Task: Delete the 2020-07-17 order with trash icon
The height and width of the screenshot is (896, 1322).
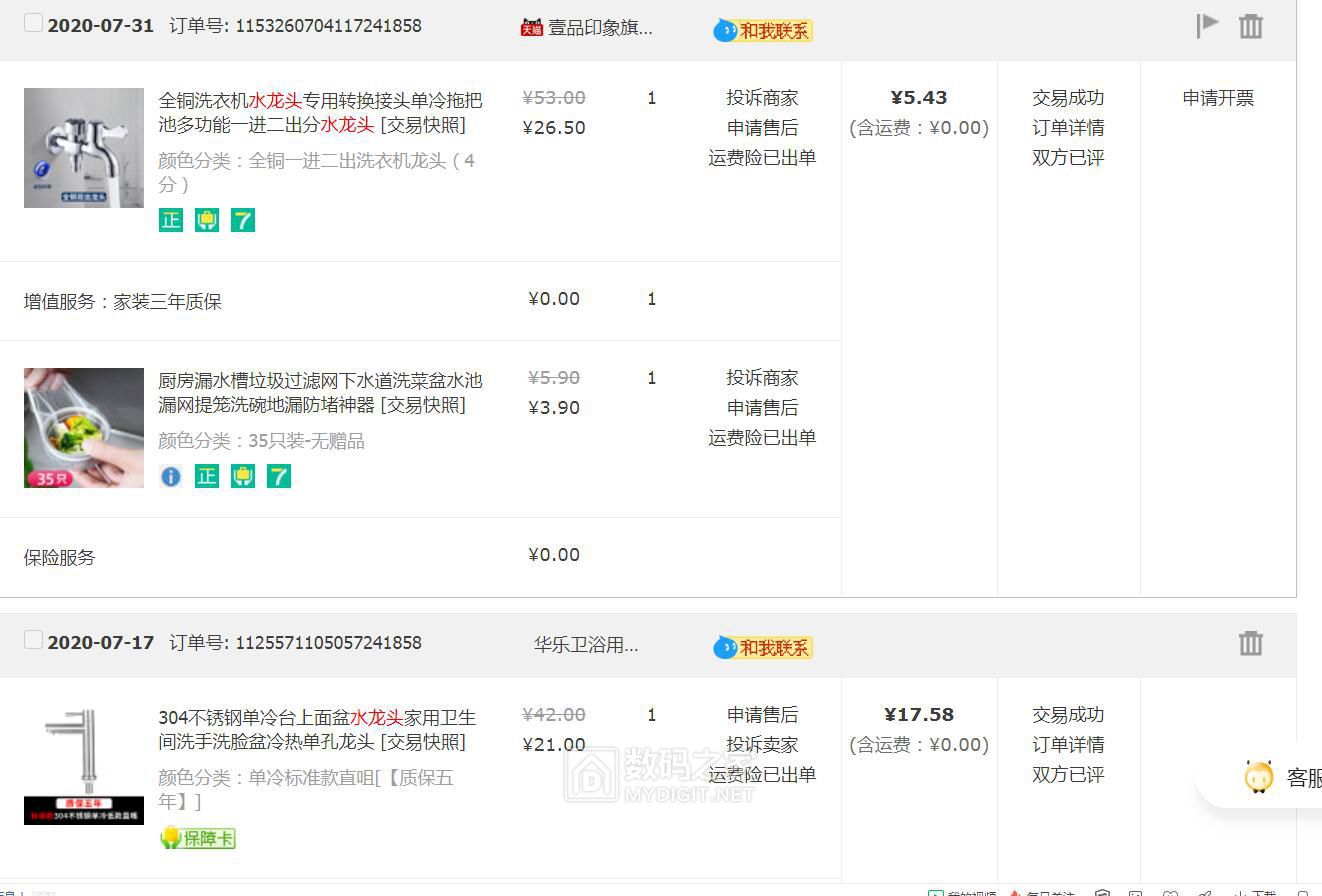Action: tap(1250, 643)
